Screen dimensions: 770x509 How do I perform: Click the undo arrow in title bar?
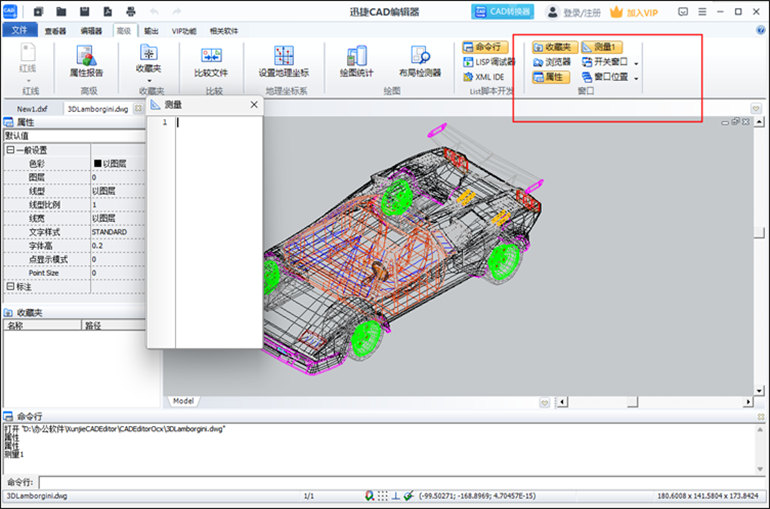pyautogui.click(x=154, y=11)
